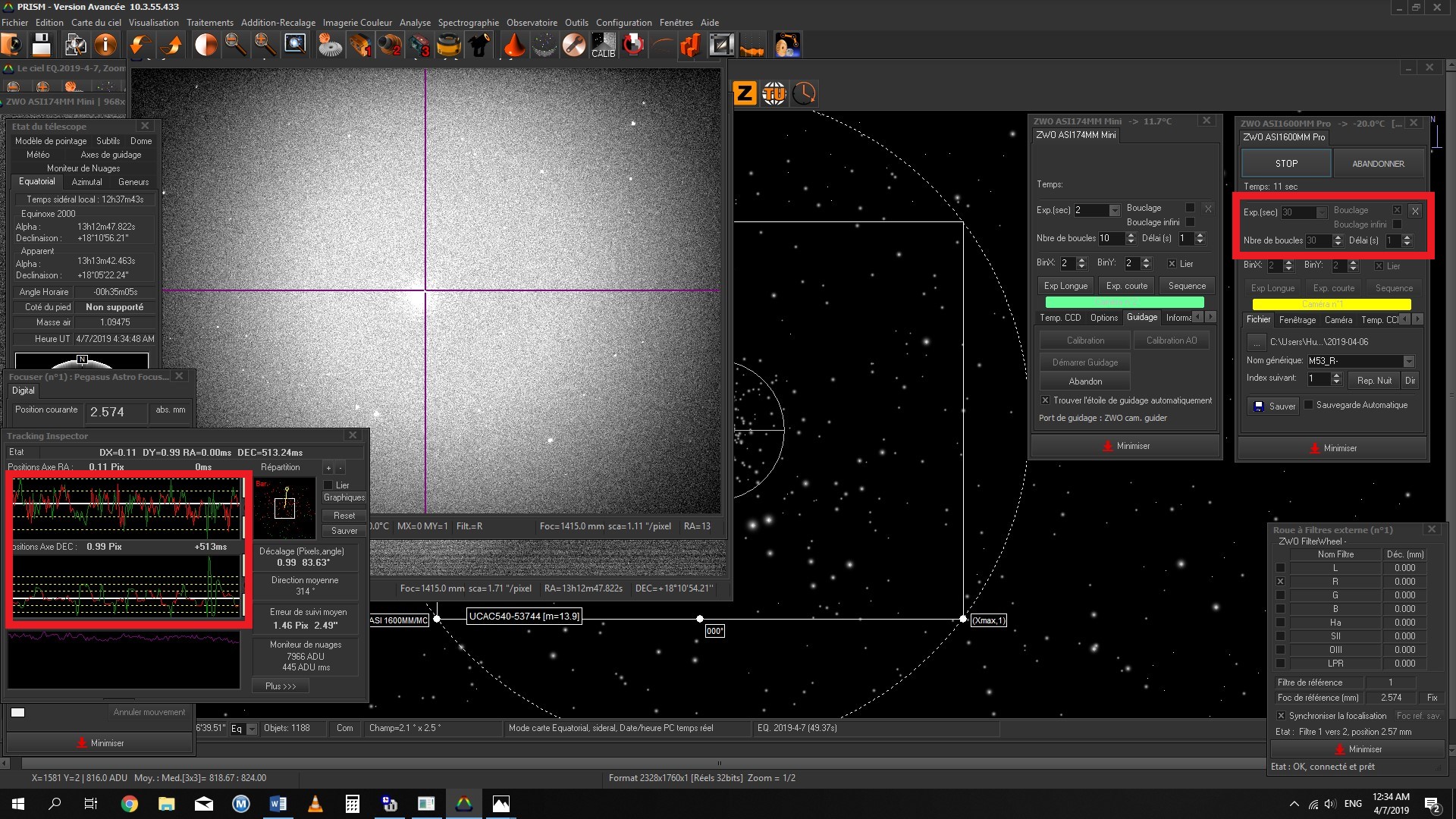Image resolution: width=1456 pixels, height=819 pixels.
Task: Toggle Synchroniser la focalisation checkbox
Action: click(1281, 716)
